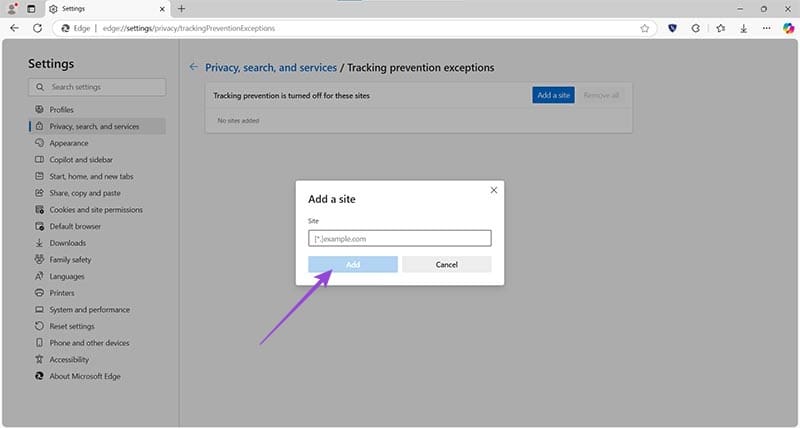This screenshot has width=800, height=428.
Task: Open the tab actions menu icon
Action: [x=31, y=9]
